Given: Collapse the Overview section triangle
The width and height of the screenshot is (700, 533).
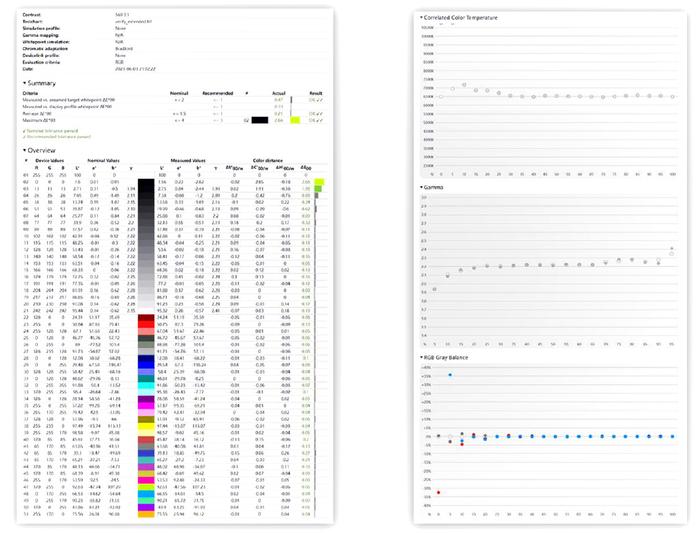Looking at the screenshot, I should click(x=24, y=151).
